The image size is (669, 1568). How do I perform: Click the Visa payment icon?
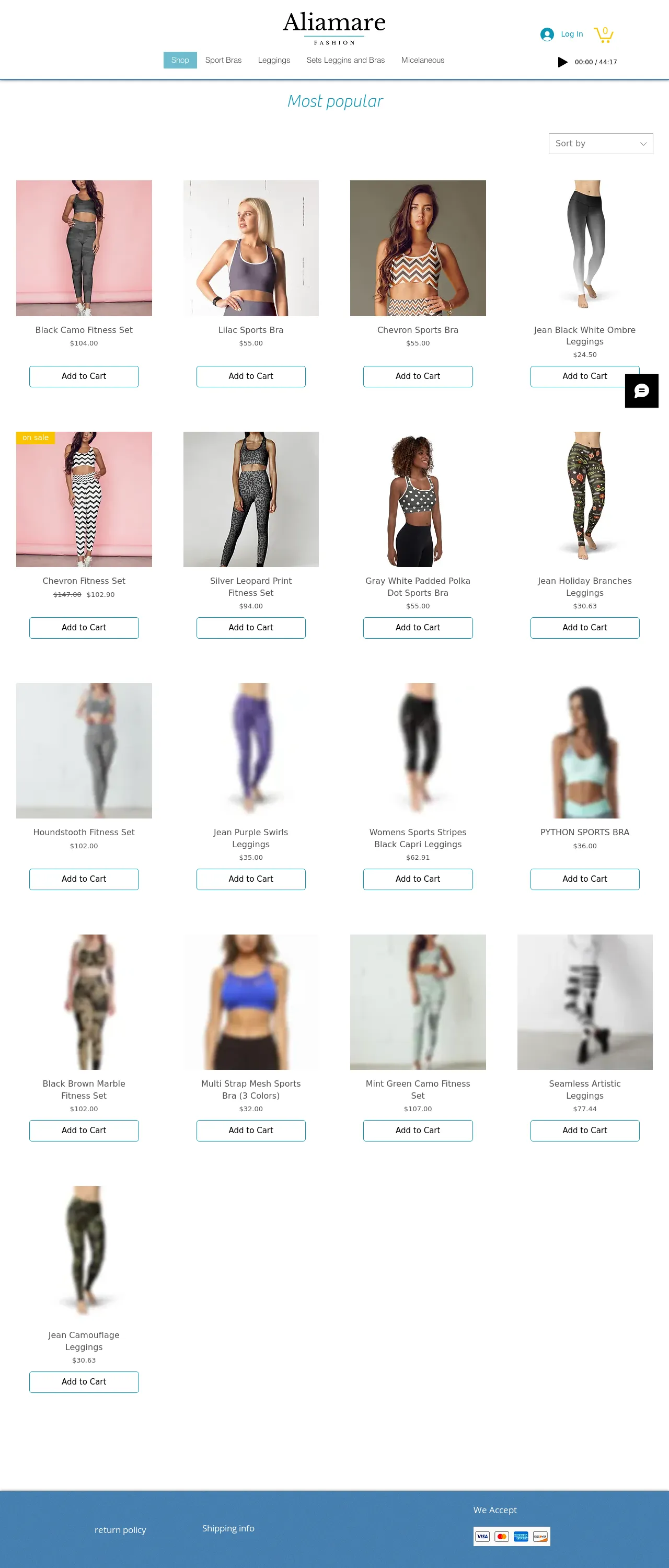pos(482,1536)
